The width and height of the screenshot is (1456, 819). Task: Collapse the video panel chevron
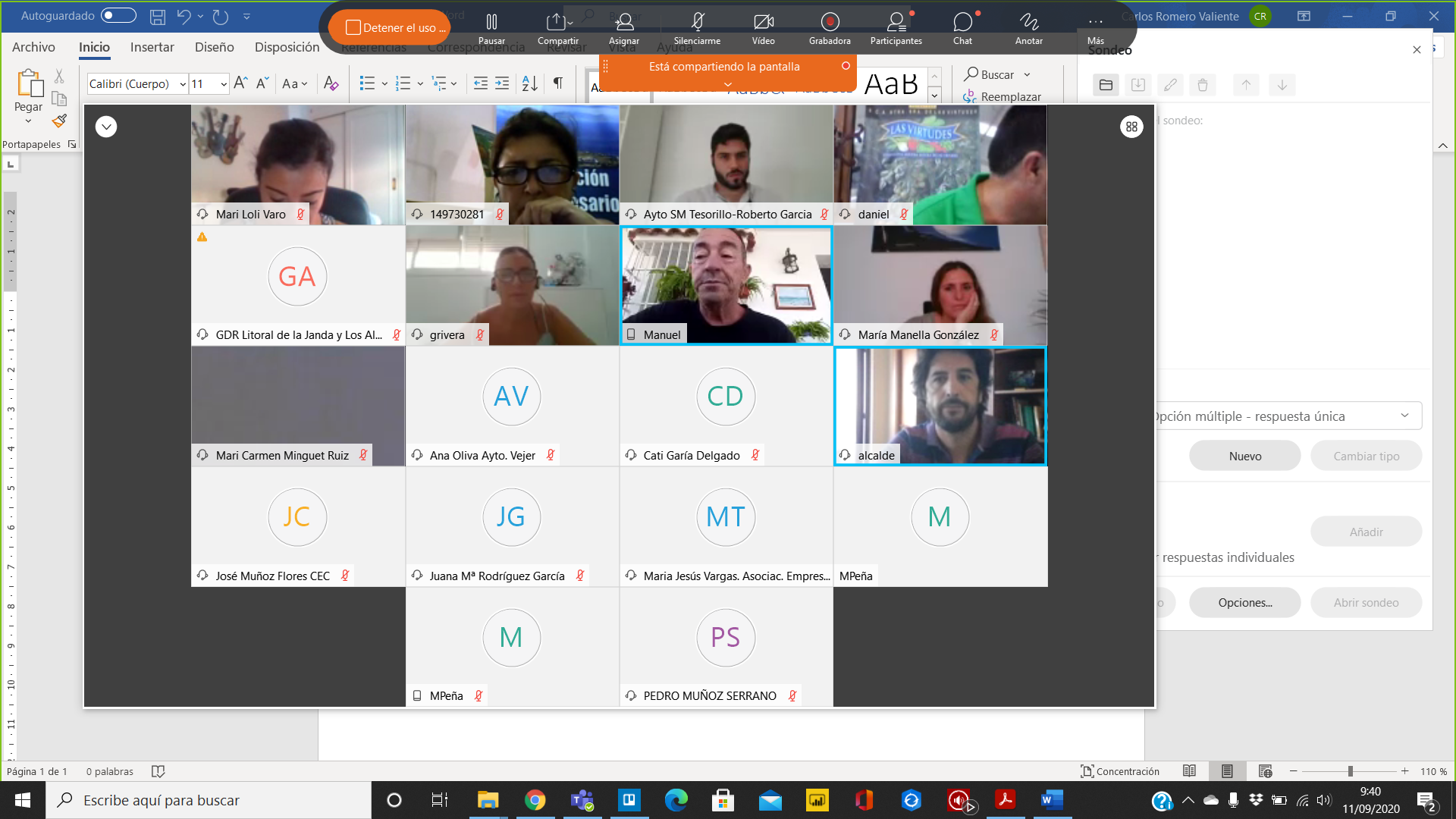coord(106,127)
